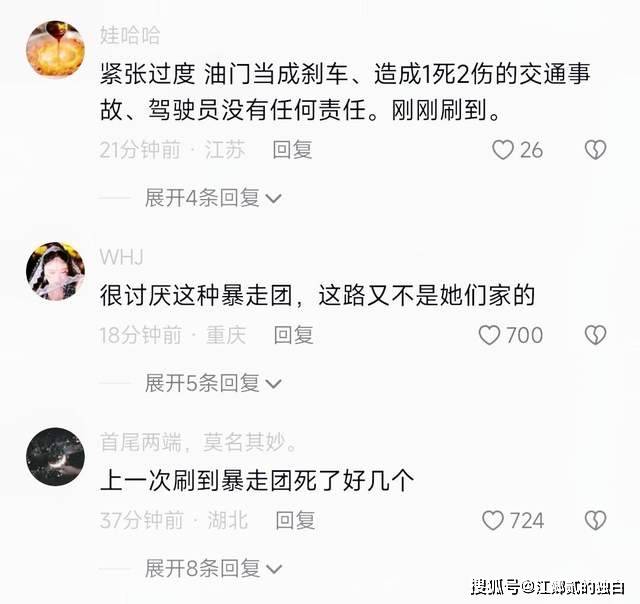The image size is (640, 604).
Task: Open WHJ's profile avatar
Action: 56,271
